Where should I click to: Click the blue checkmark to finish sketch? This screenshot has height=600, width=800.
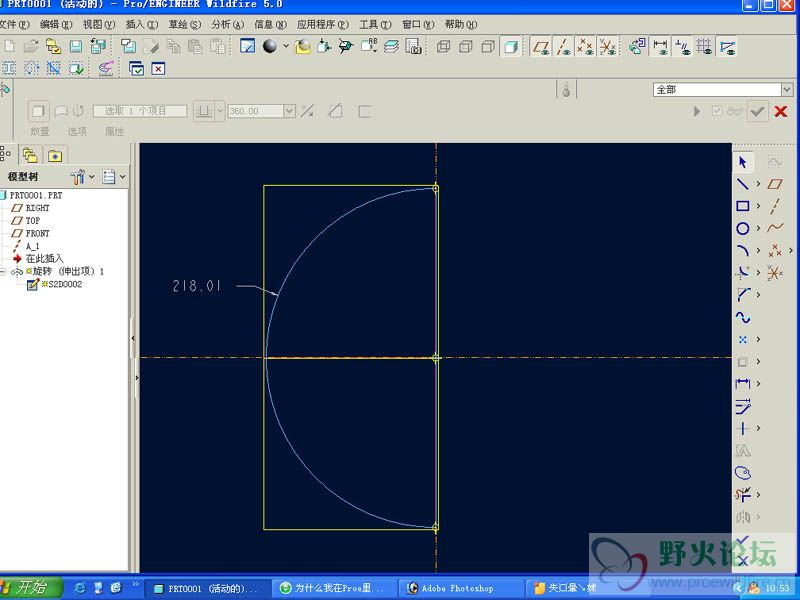click(x=742, y=540)
